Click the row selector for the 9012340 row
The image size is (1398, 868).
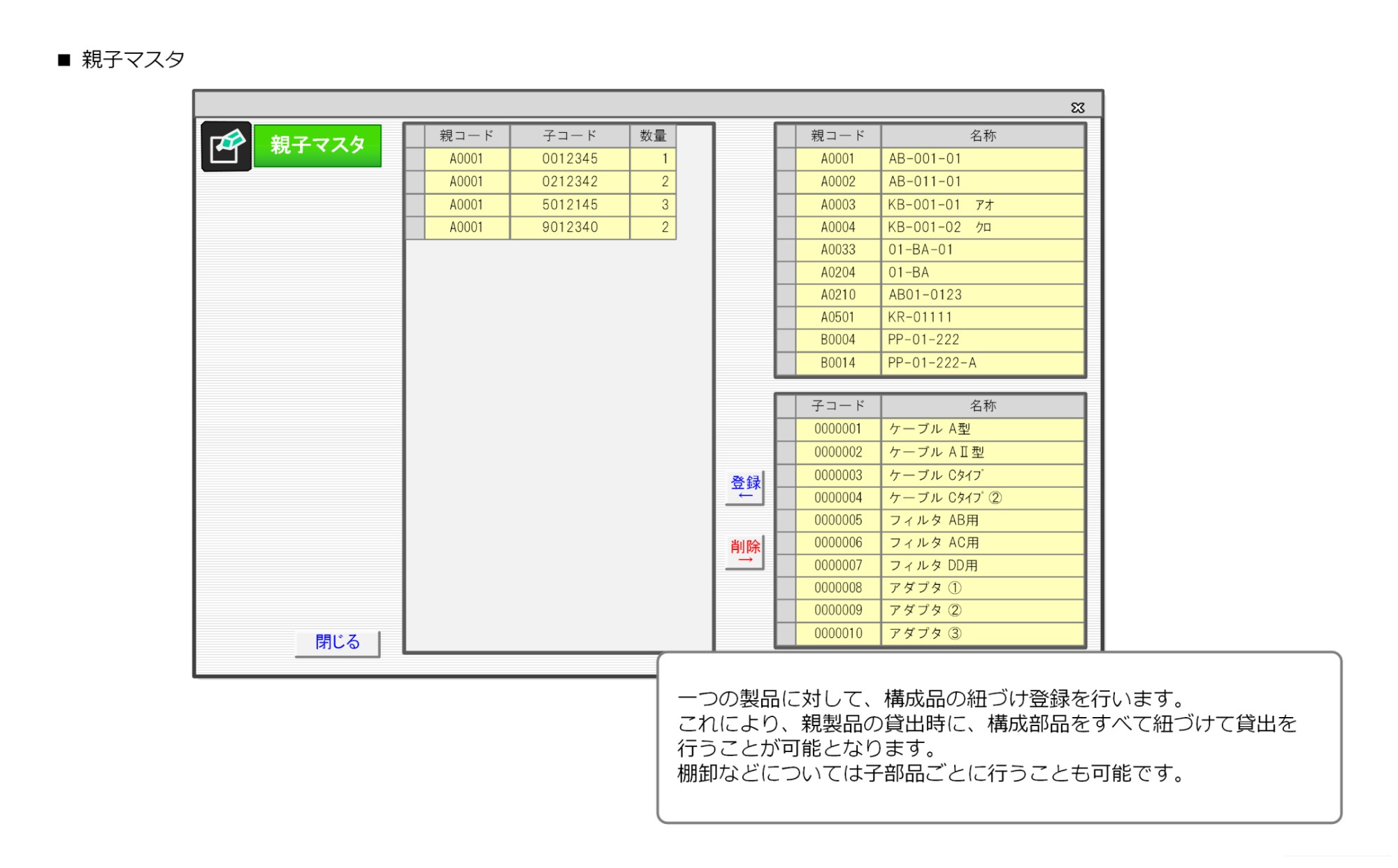click(x=415, y=227)
